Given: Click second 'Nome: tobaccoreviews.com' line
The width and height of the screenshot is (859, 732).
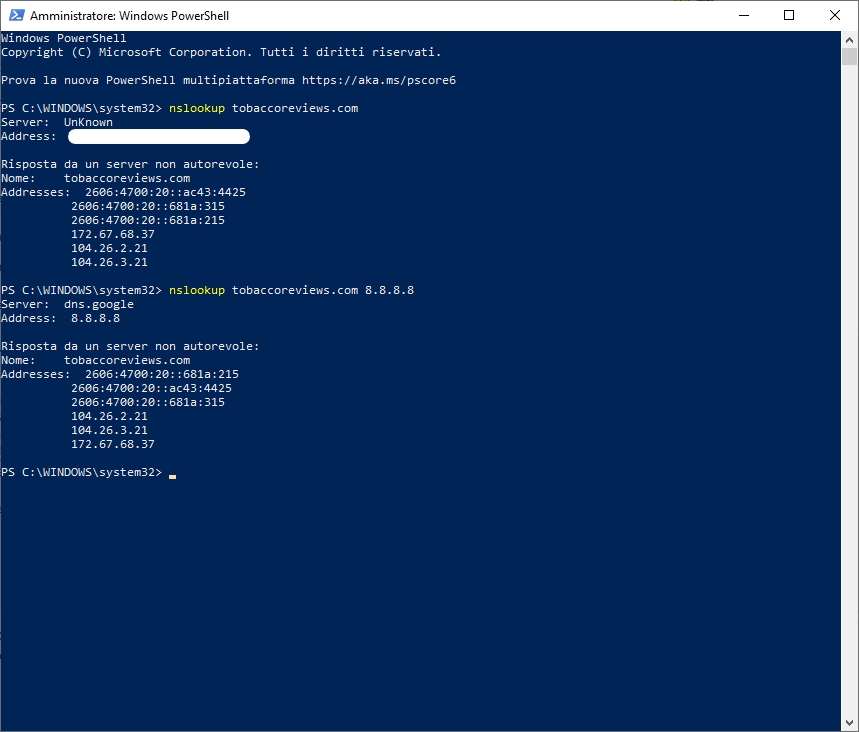Looking at the screenshot, I should 95,360.
